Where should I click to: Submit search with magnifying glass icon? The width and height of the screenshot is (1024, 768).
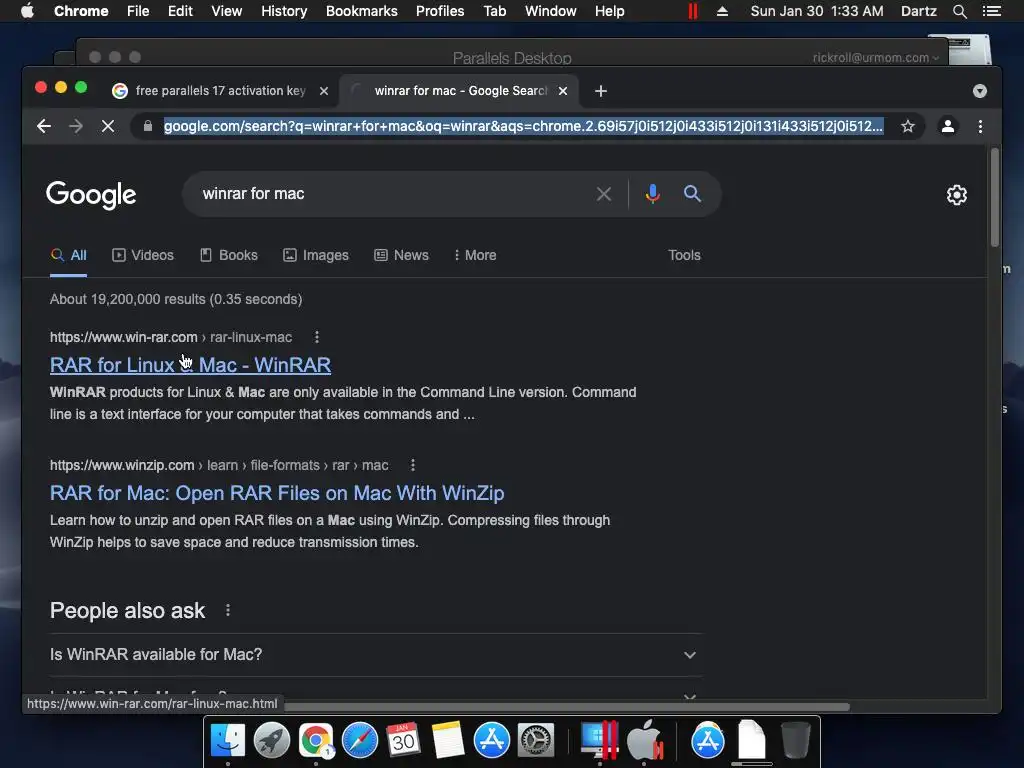pos(692,193)
